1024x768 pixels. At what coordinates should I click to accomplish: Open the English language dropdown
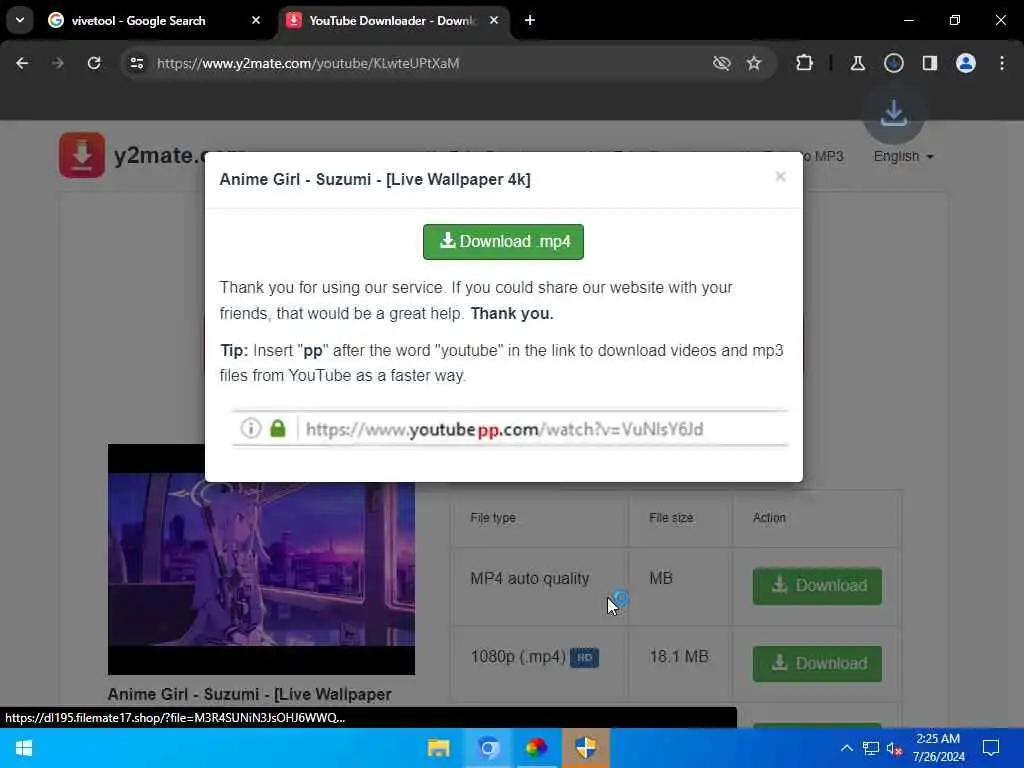click(903, 157)
